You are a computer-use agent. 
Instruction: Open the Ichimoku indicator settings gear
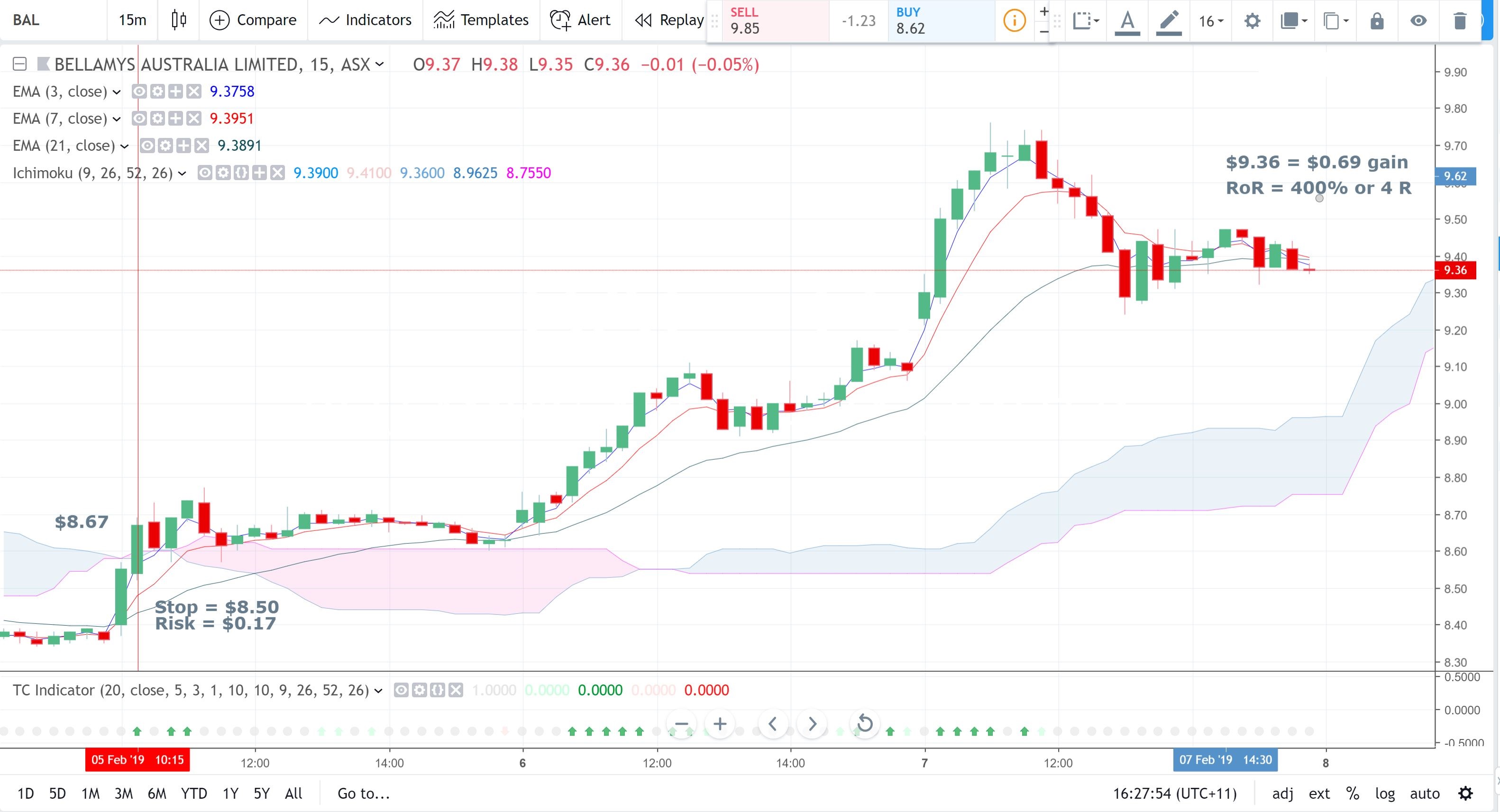point(223,173)
